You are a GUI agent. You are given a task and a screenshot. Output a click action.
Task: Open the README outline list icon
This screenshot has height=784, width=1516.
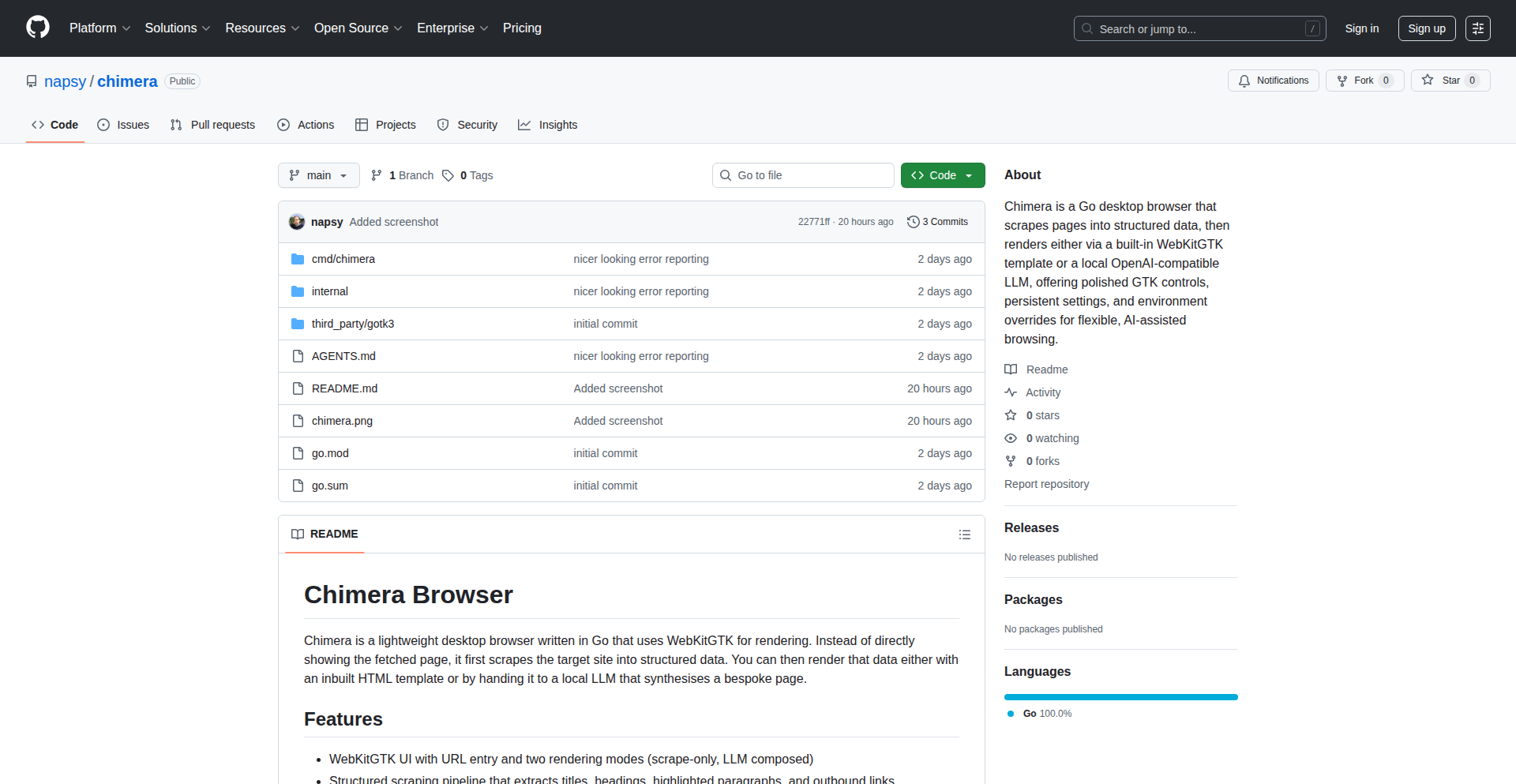[964, 535]
